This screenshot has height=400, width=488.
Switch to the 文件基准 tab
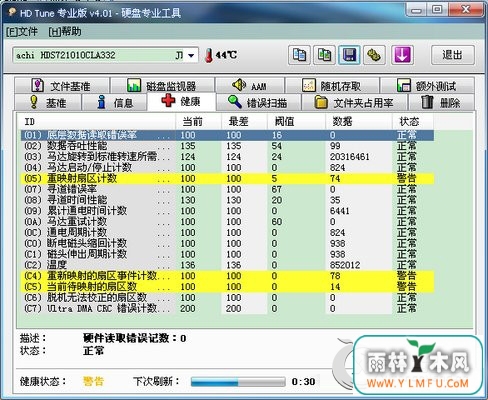tap(62, 86)
